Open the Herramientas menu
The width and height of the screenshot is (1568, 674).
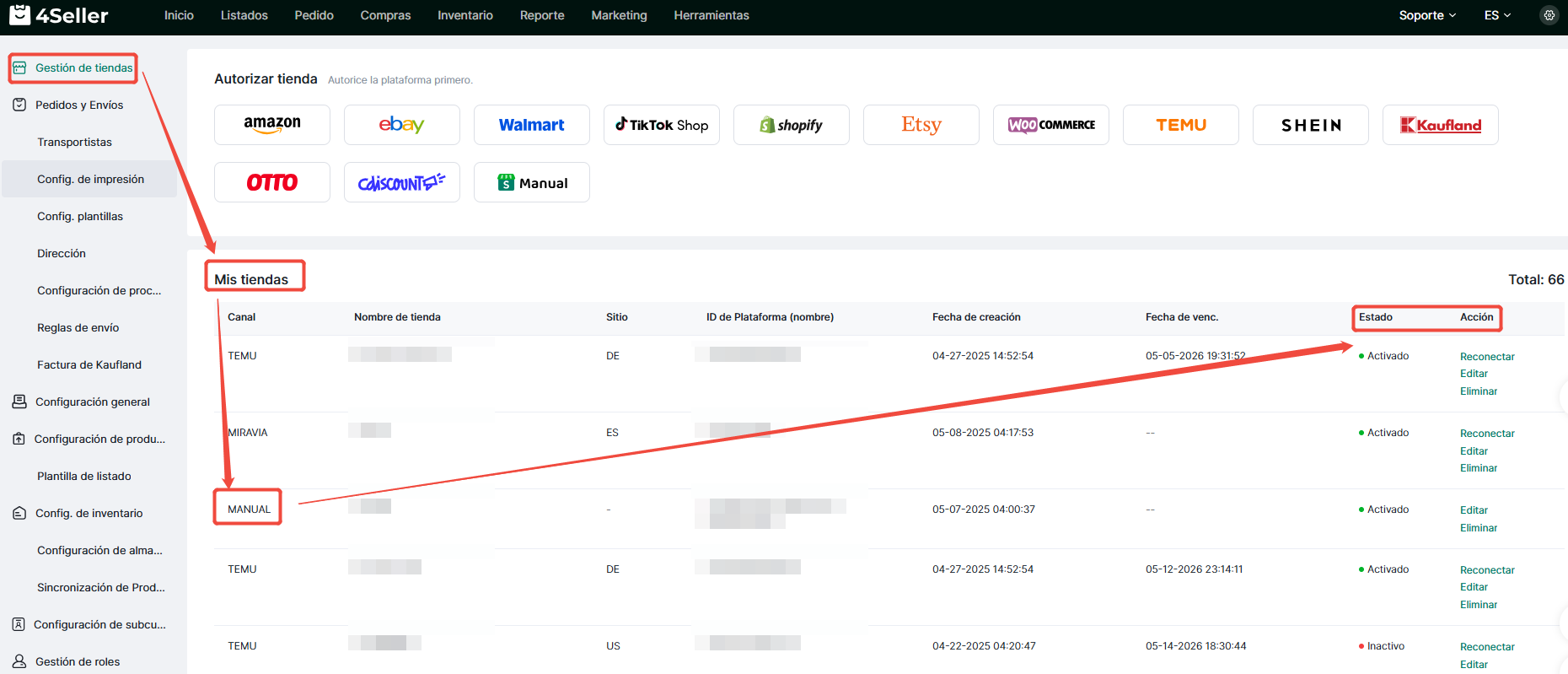[x=712, y=15]
